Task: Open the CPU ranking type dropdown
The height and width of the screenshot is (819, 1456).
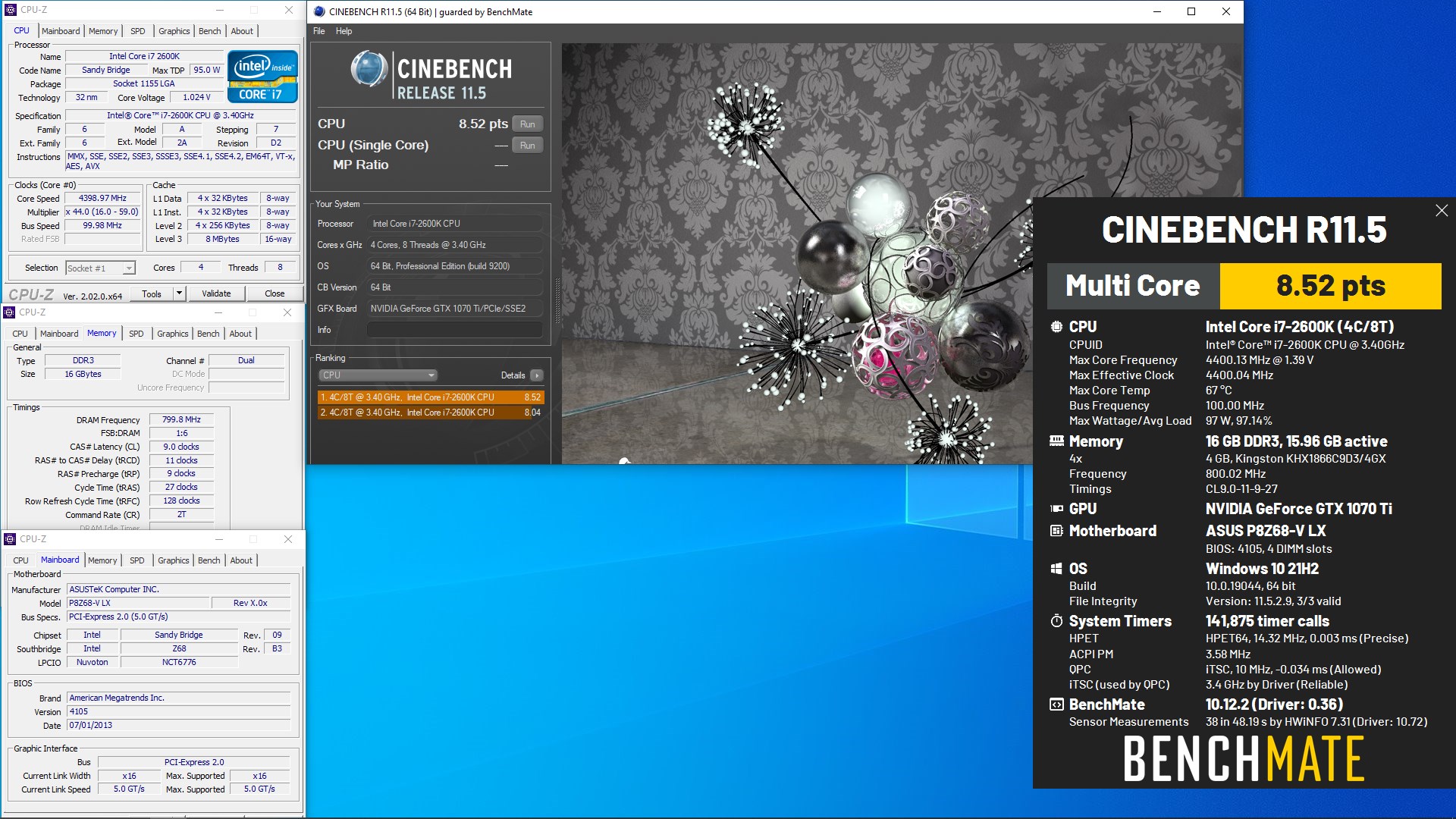Action: pyautogui.click(x=378, y=375)
